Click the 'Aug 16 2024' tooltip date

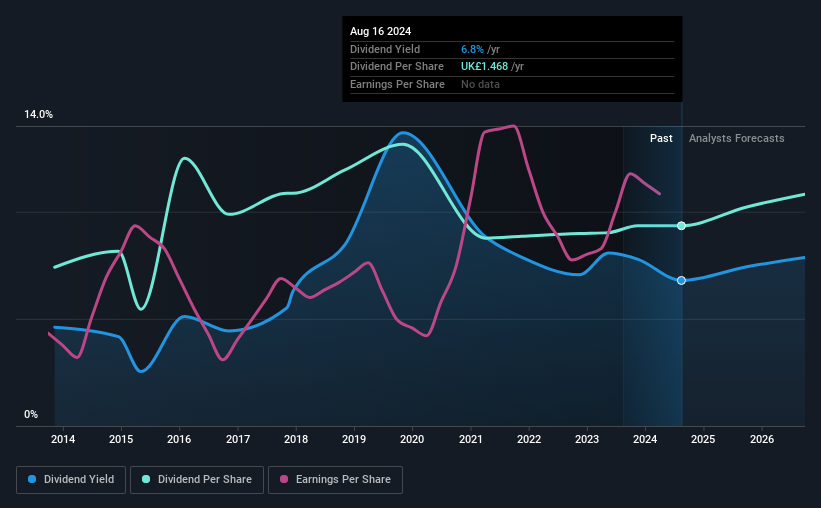click(380, 31)
